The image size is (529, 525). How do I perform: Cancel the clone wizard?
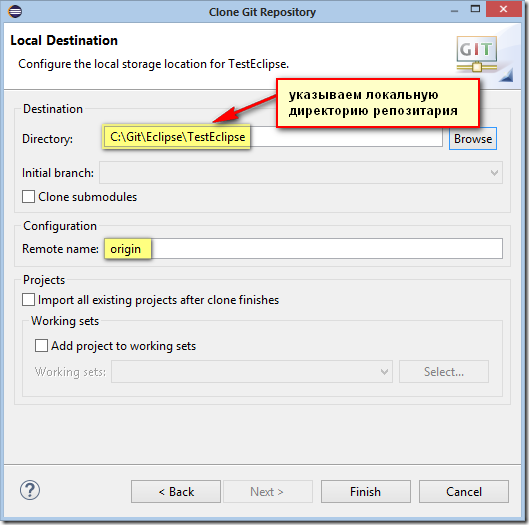click(464, 492)
